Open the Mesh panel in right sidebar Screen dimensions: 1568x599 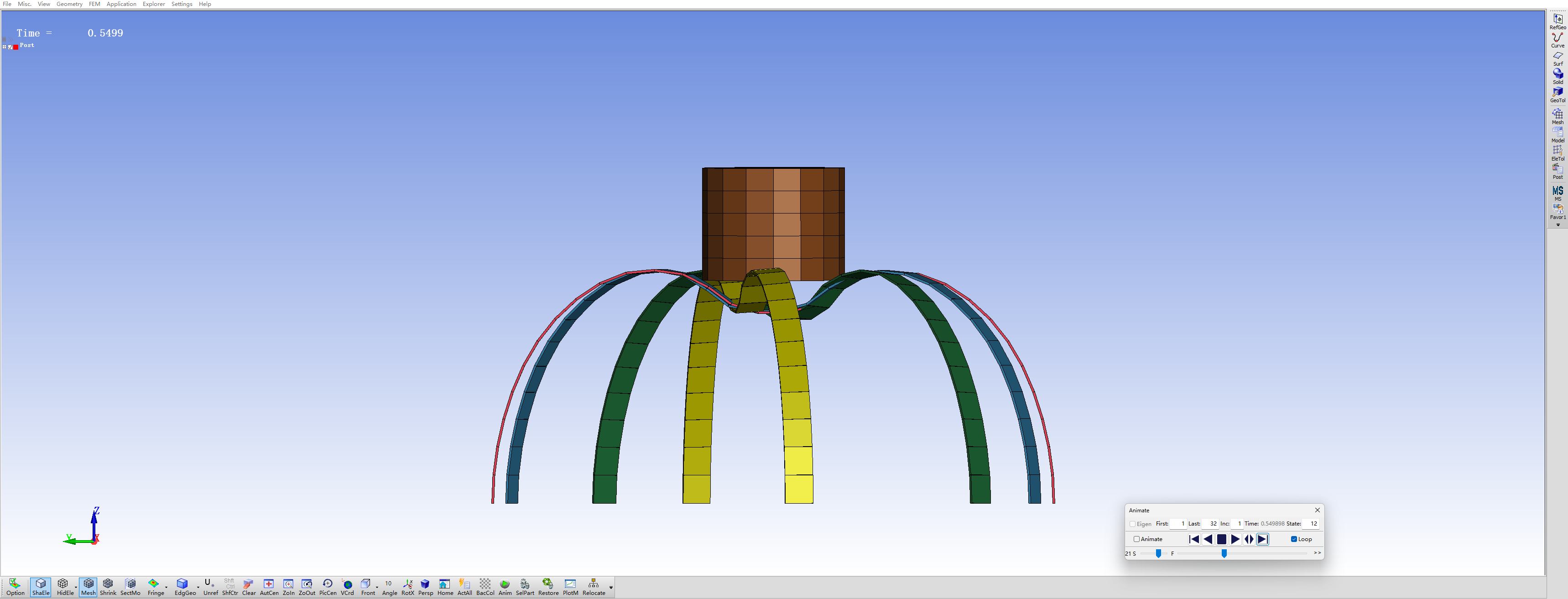point(1557,116)
